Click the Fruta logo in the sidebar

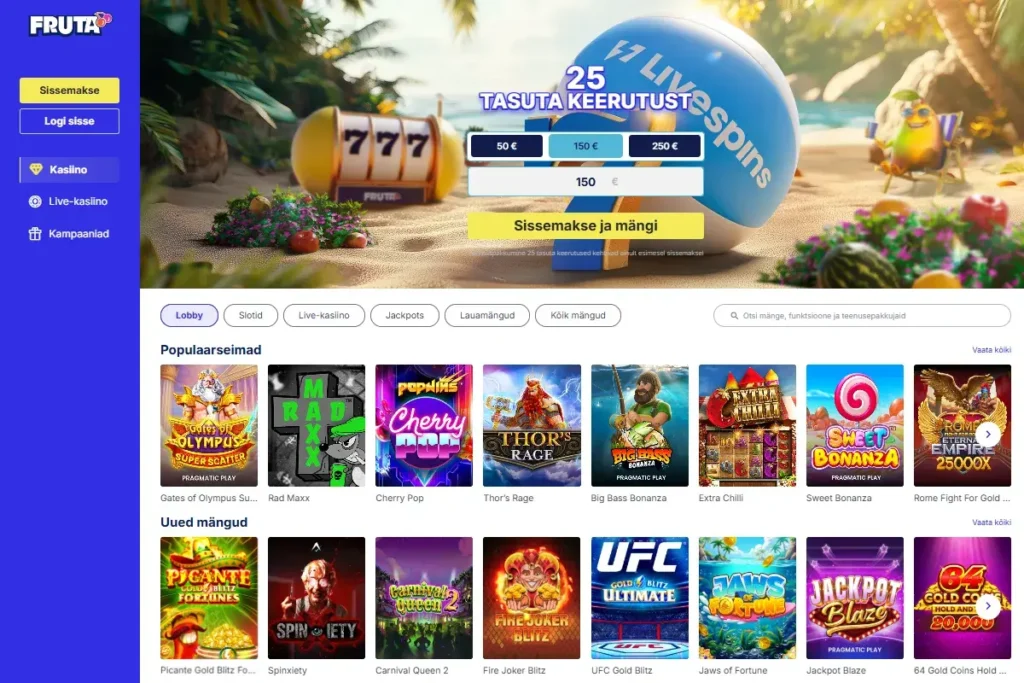(x=71, y=24)
